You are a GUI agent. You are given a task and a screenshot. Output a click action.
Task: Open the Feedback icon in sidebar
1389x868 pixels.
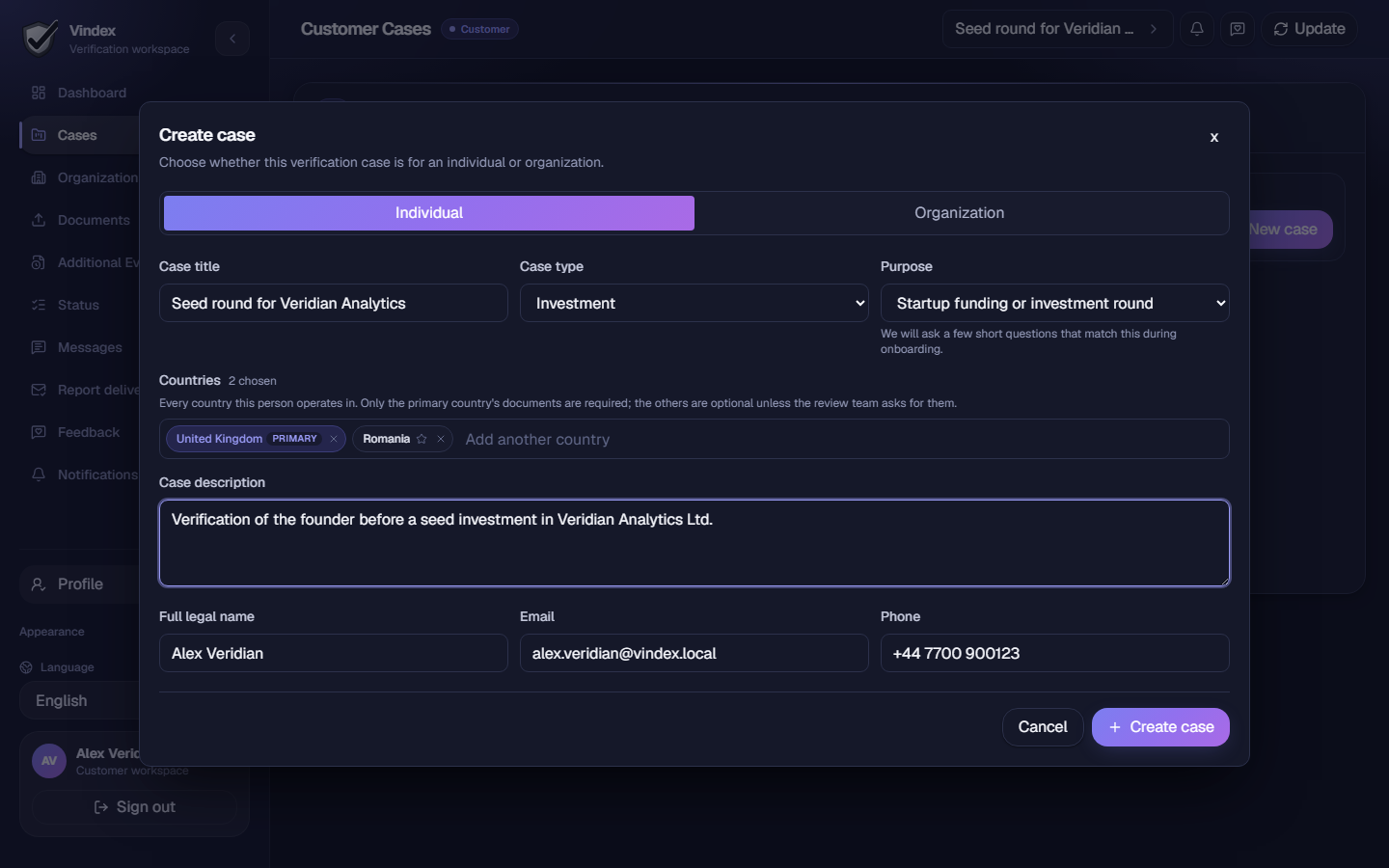(x=39, y=432)
